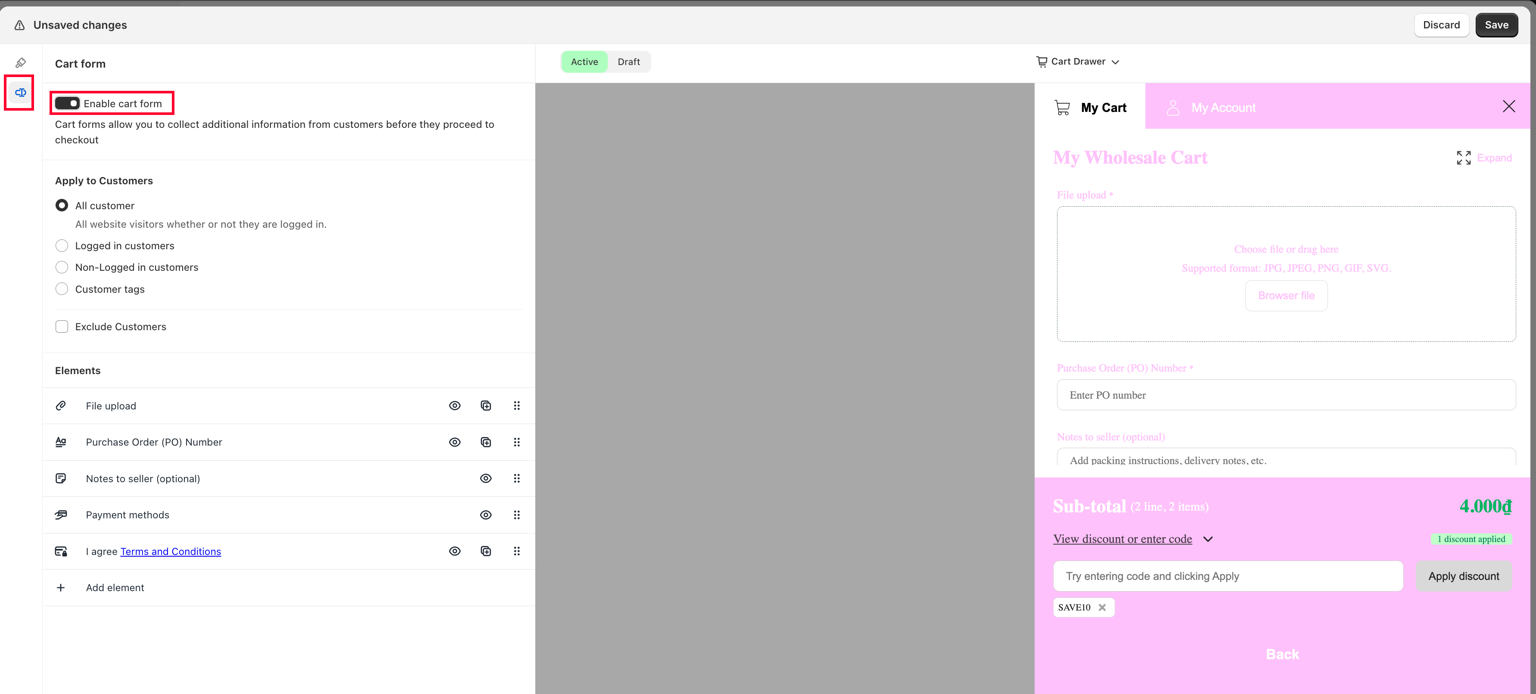
Task: Select Logged in customers radio option
Action: [62, 246]
